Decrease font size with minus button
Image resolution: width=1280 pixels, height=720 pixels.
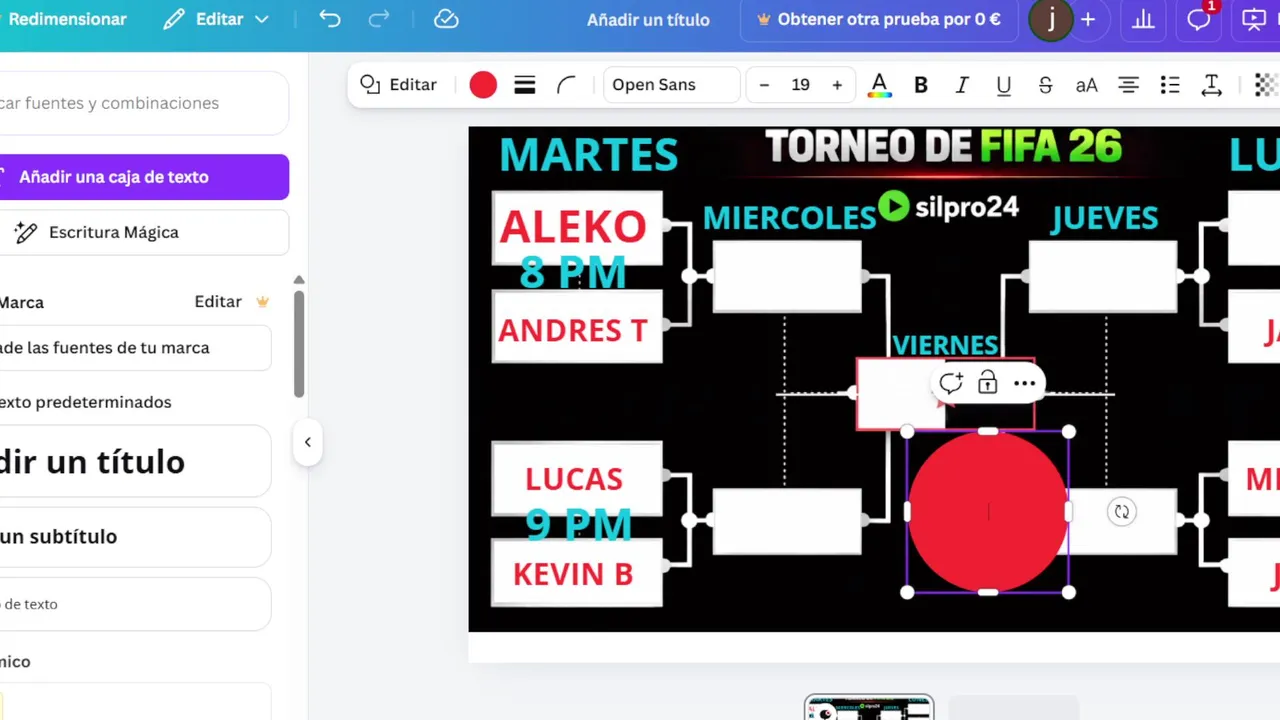(x=764, y=85)
